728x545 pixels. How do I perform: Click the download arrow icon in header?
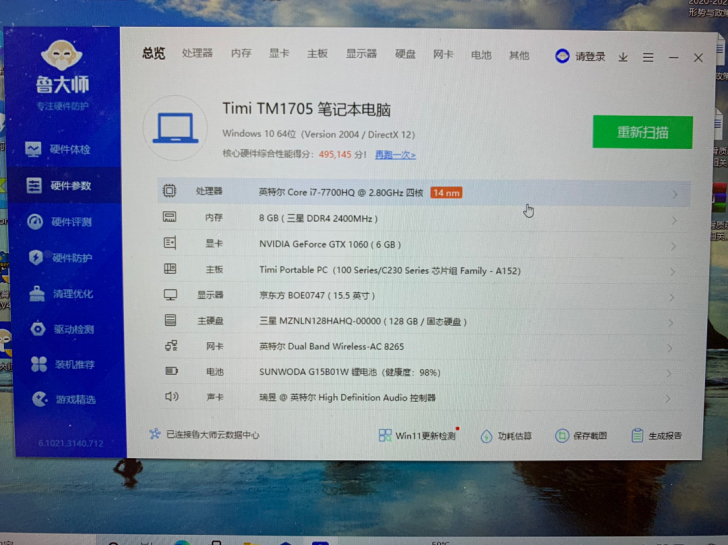pos(623,57)
